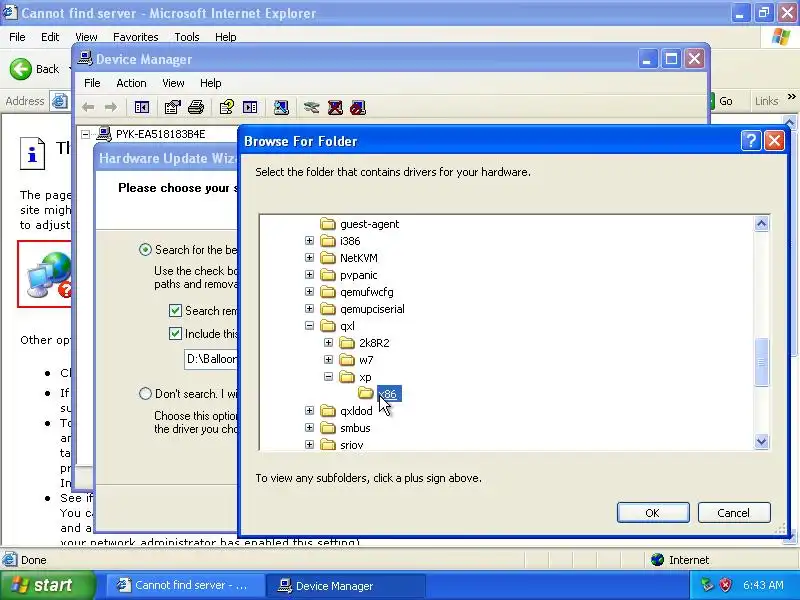Viewport: 800px width, 600px height.
Task: Expand the qemufwcfg folder
Action: (x=309, y=291)
